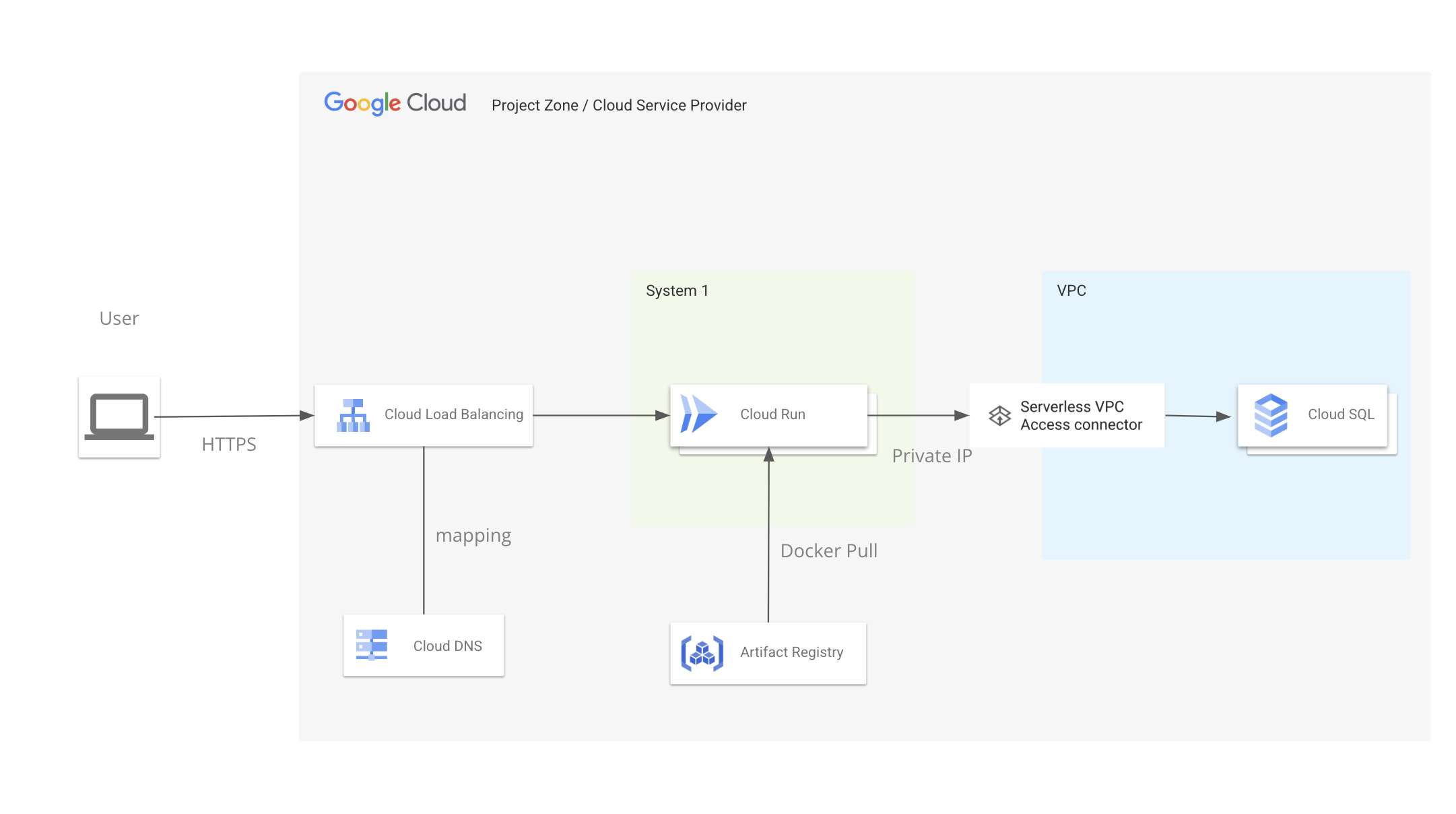The height and width of the screenshot is (814, 1456).
Task: Click the HTTPS arrow label
Action: 229,445
